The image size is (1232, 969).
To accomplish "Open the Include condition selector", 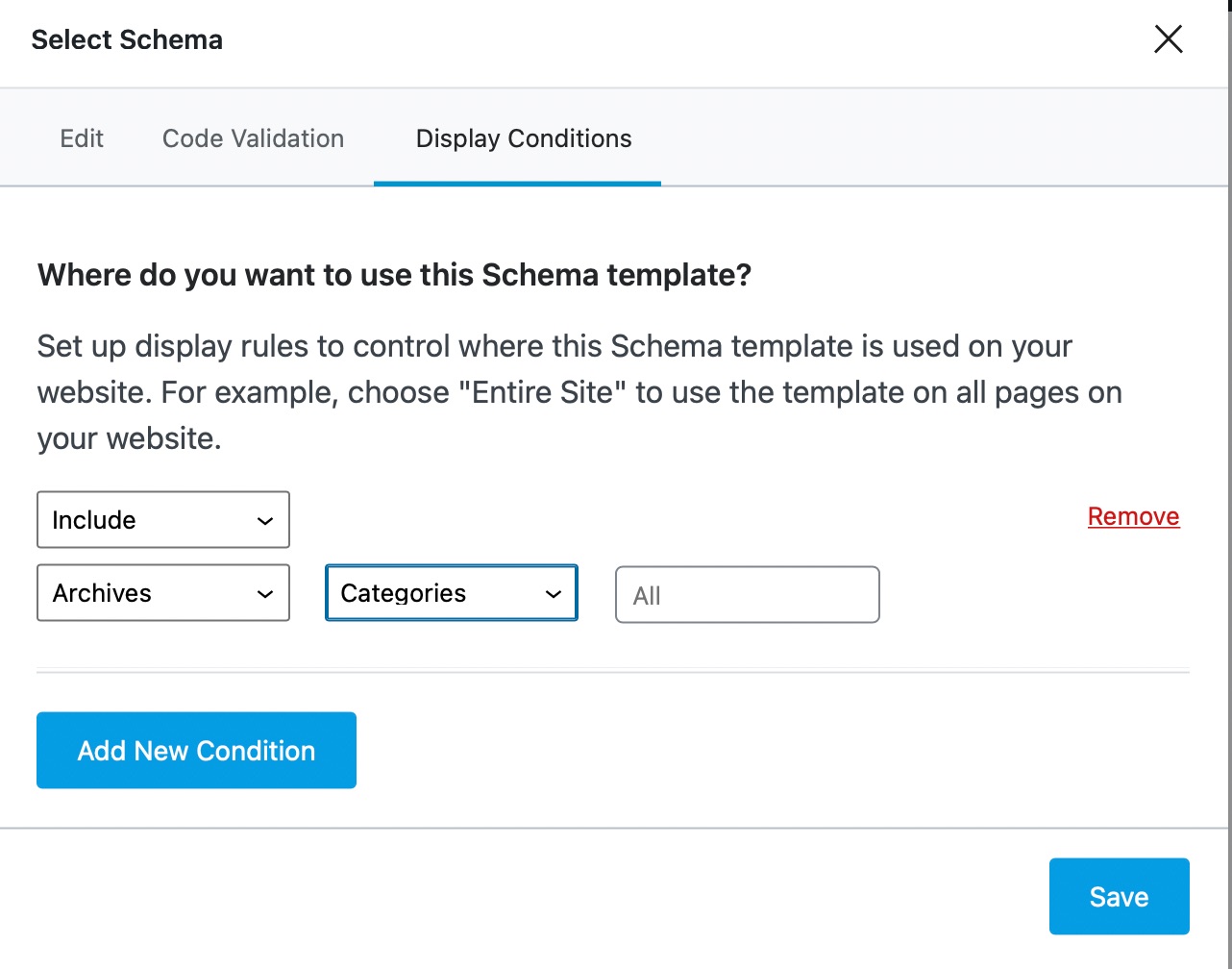I will (162, 520).
